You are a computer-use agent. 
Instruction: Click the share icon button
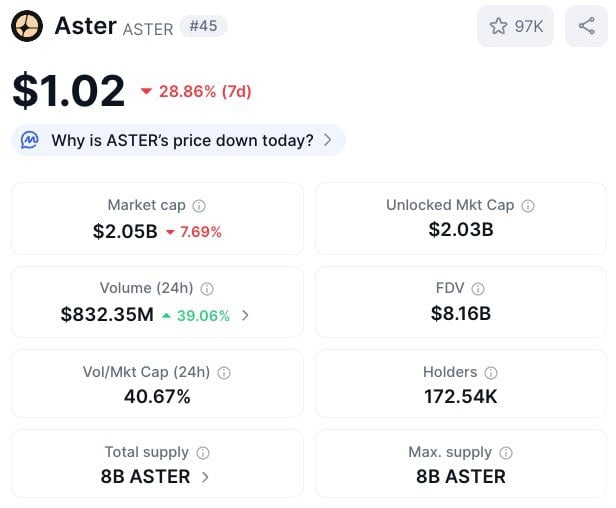[586, 26]
